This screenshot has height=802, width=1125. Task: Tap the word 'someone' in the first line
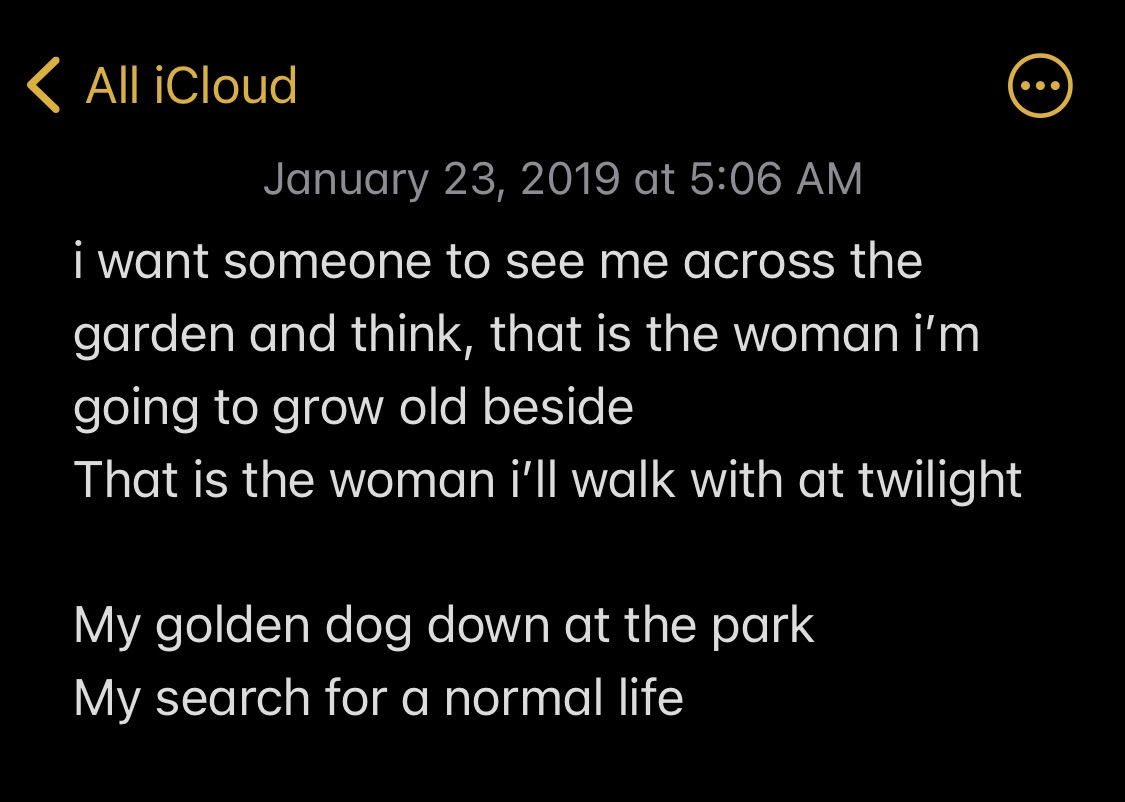click(327, 261)
